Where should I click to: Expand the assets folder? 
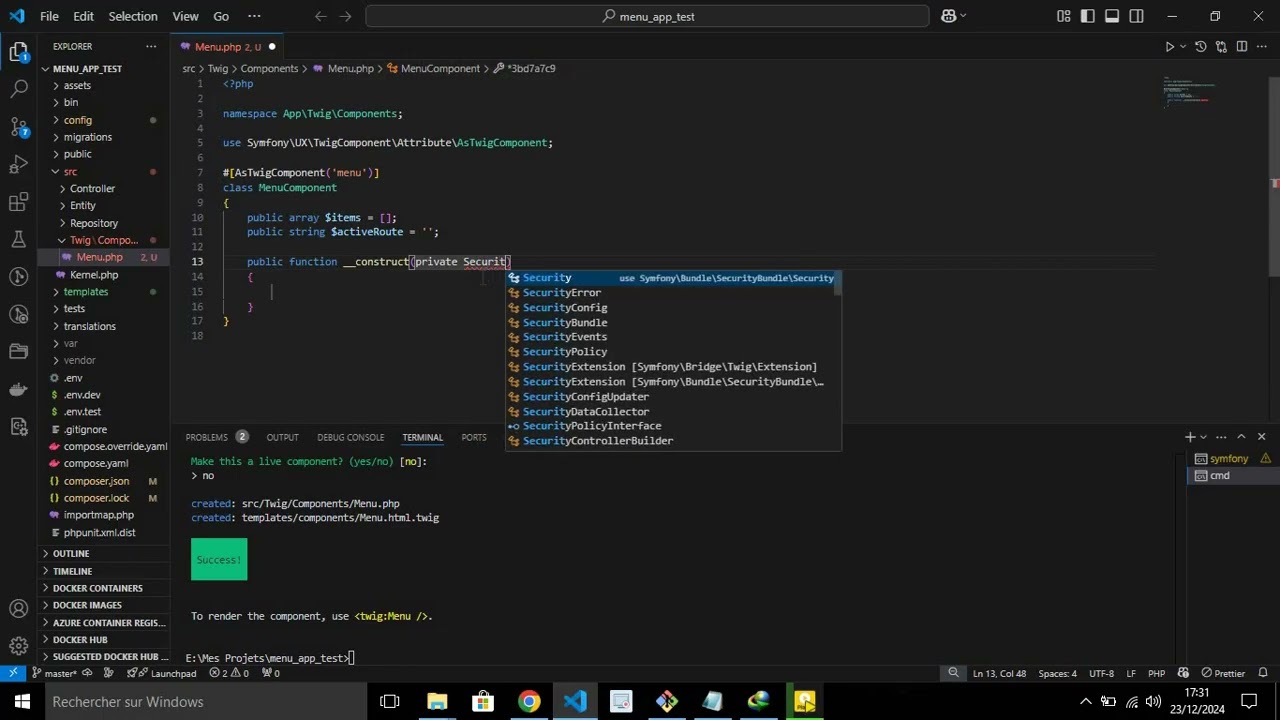click(x=77, y=85)
